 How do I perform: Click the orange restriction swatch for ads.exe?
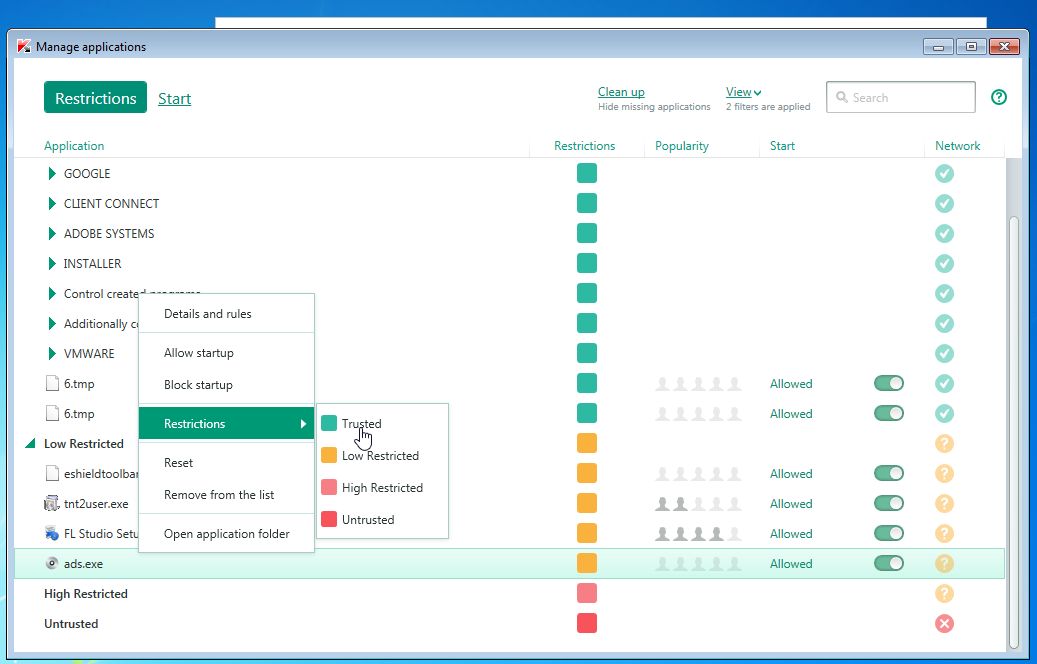coord(587,563)
